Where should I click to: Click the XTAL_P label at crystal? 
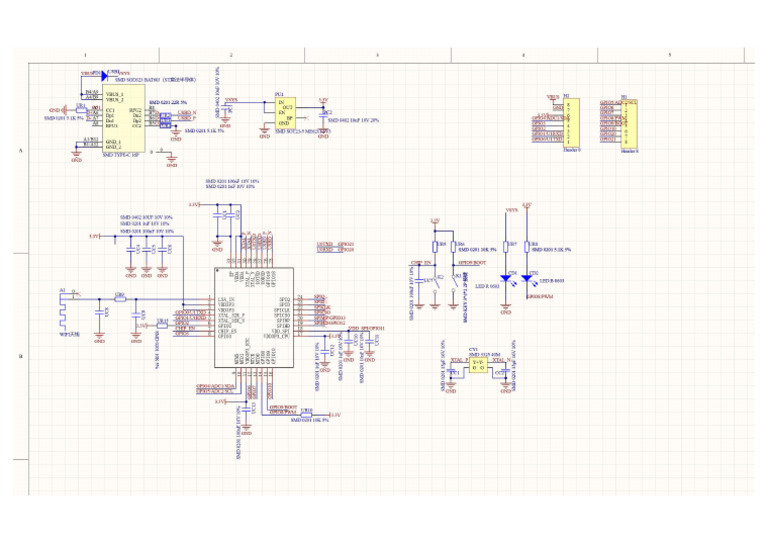coord(459,360)
